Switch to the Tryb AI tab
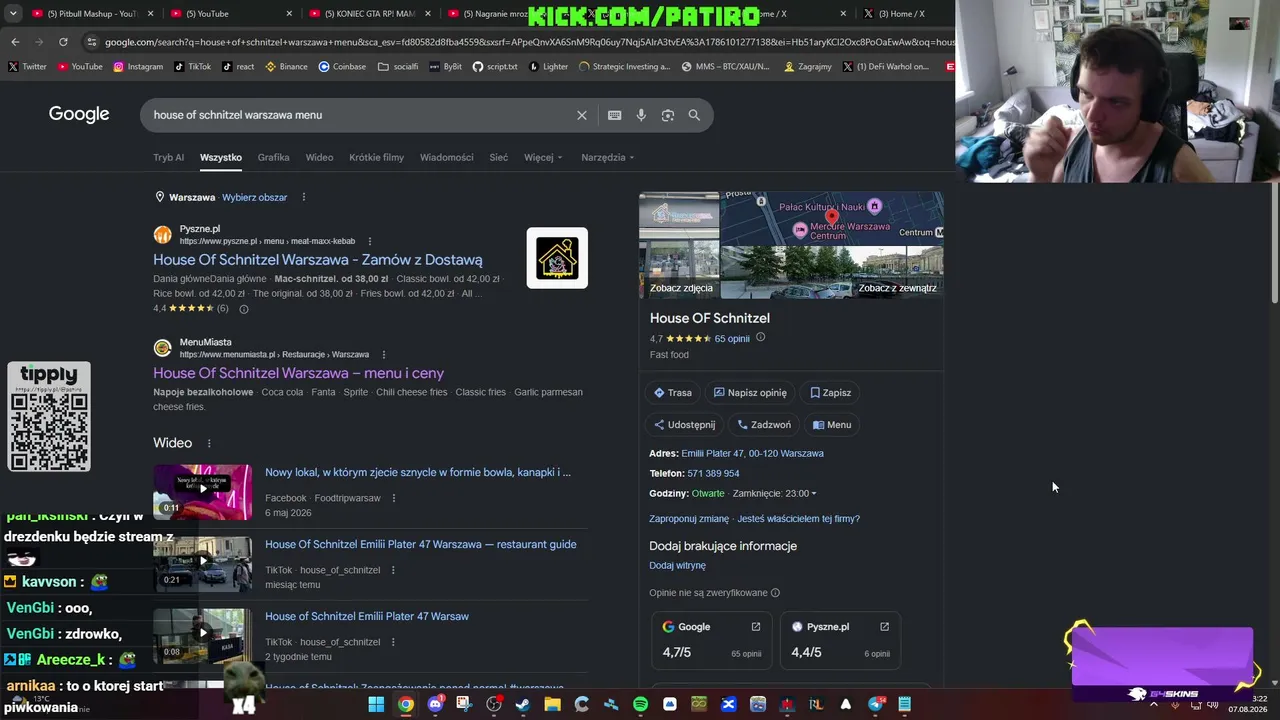The width and height of the screenshot is (1280, 720). click(x=168, y=157)
